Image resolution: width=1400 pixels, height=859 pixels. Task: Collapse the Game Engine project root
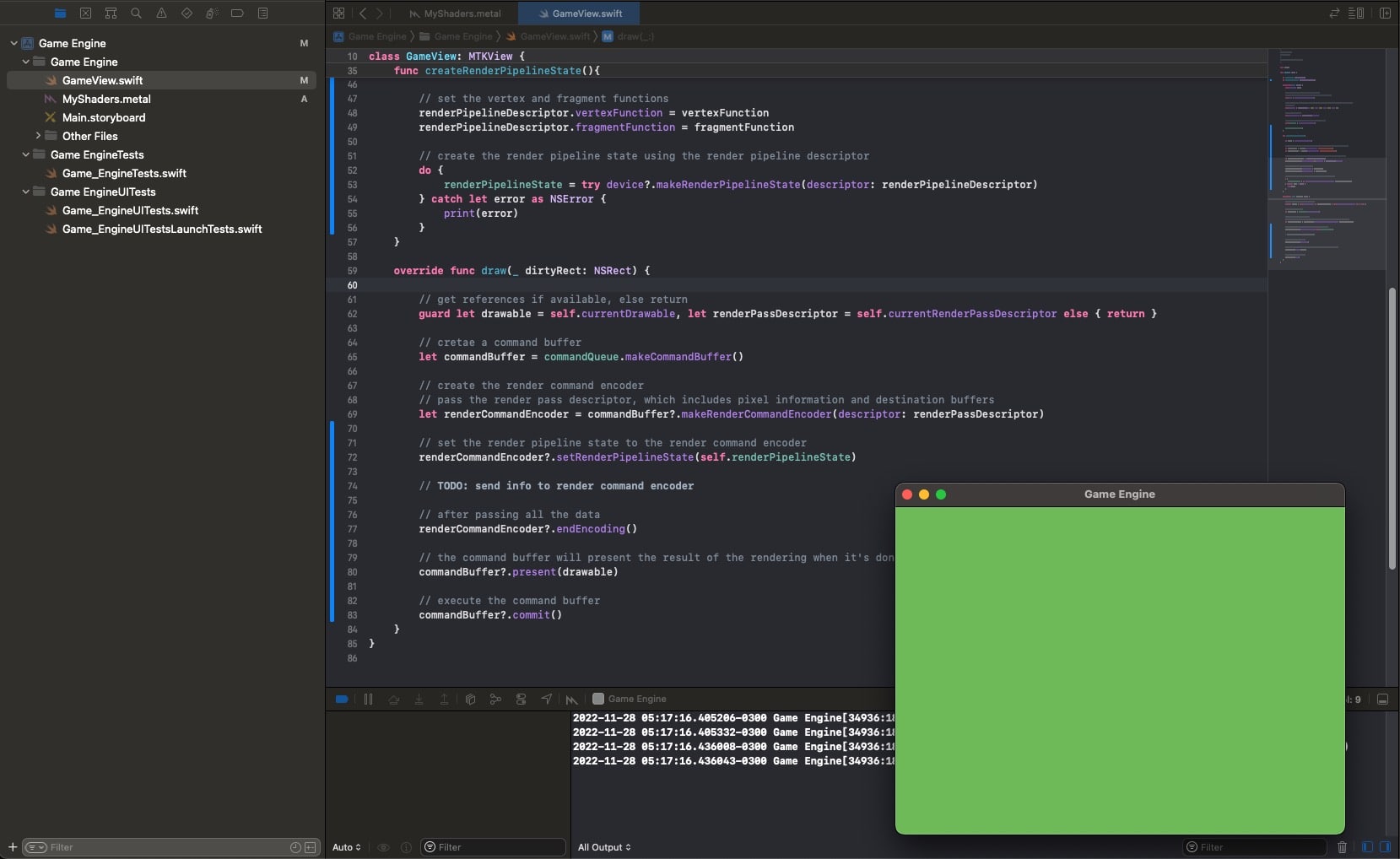(14, 43)
